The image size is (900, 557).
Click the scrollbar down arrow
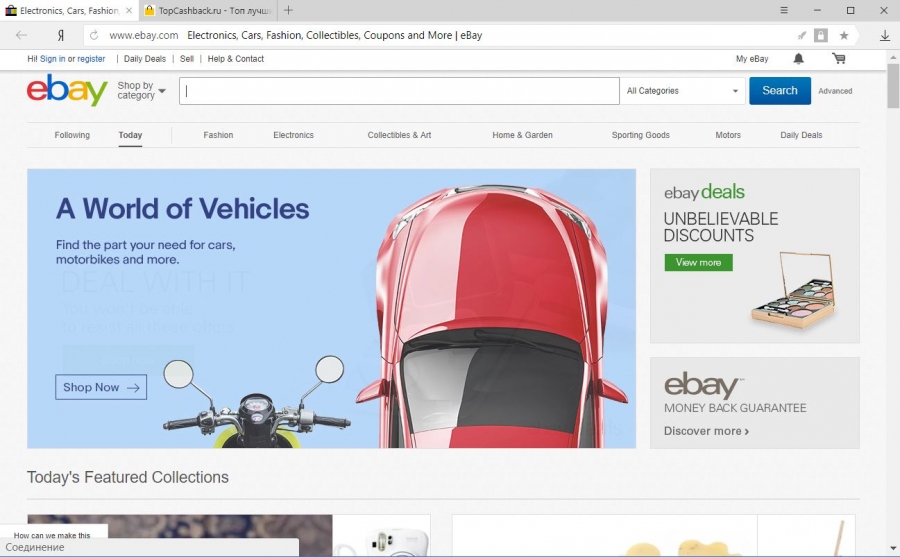(893, 548)
